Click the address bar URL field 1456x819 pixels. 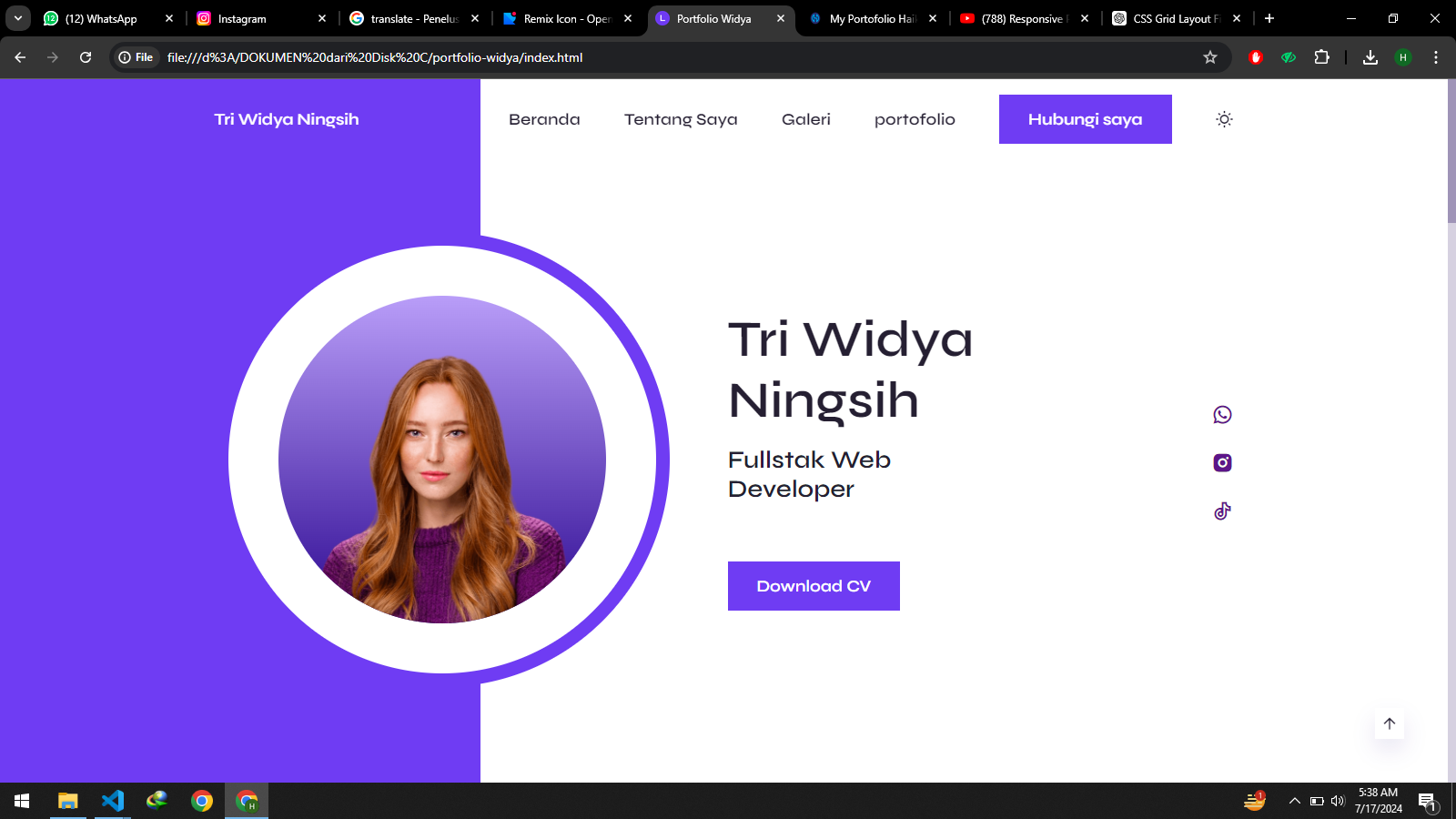(x=637, y=57)
